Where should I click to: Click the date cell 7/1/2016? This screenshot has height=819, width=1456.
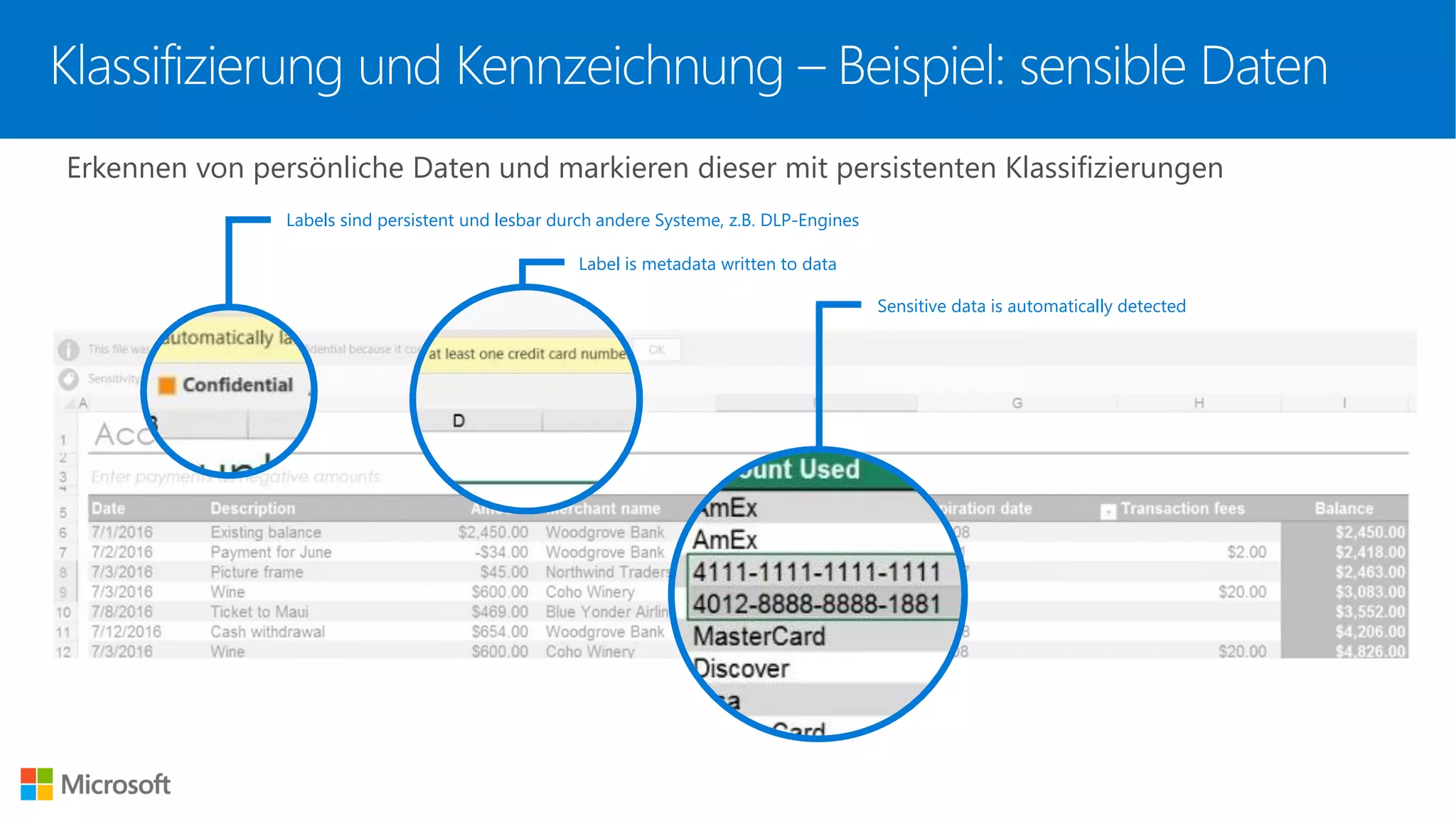[x=122, y=532]
